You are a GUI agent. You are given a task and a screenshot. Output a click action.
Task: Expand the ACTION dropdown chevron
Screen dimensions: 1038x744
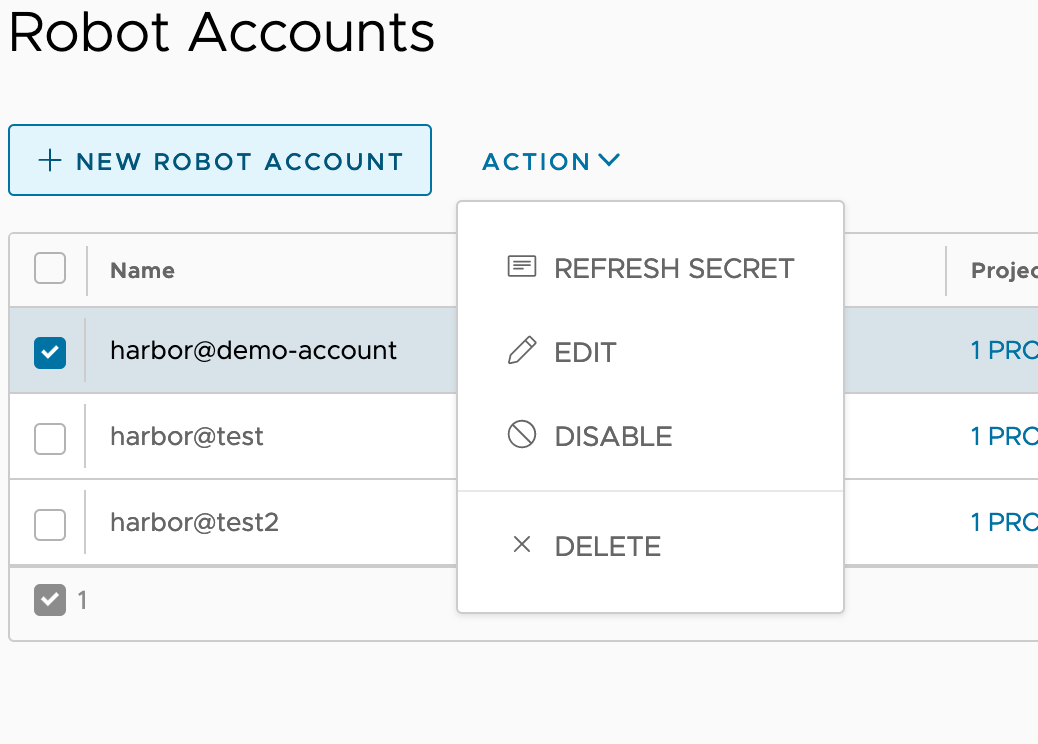[x=610, y=160]
